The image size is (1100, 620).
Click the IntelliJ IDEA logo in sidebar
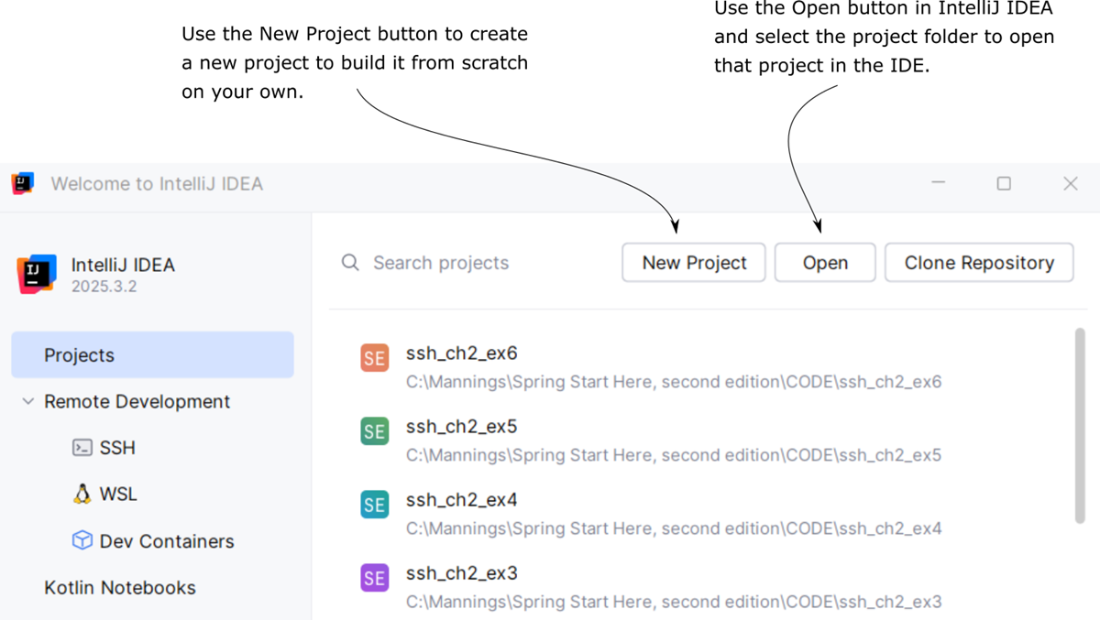click(x=37, y=274)
